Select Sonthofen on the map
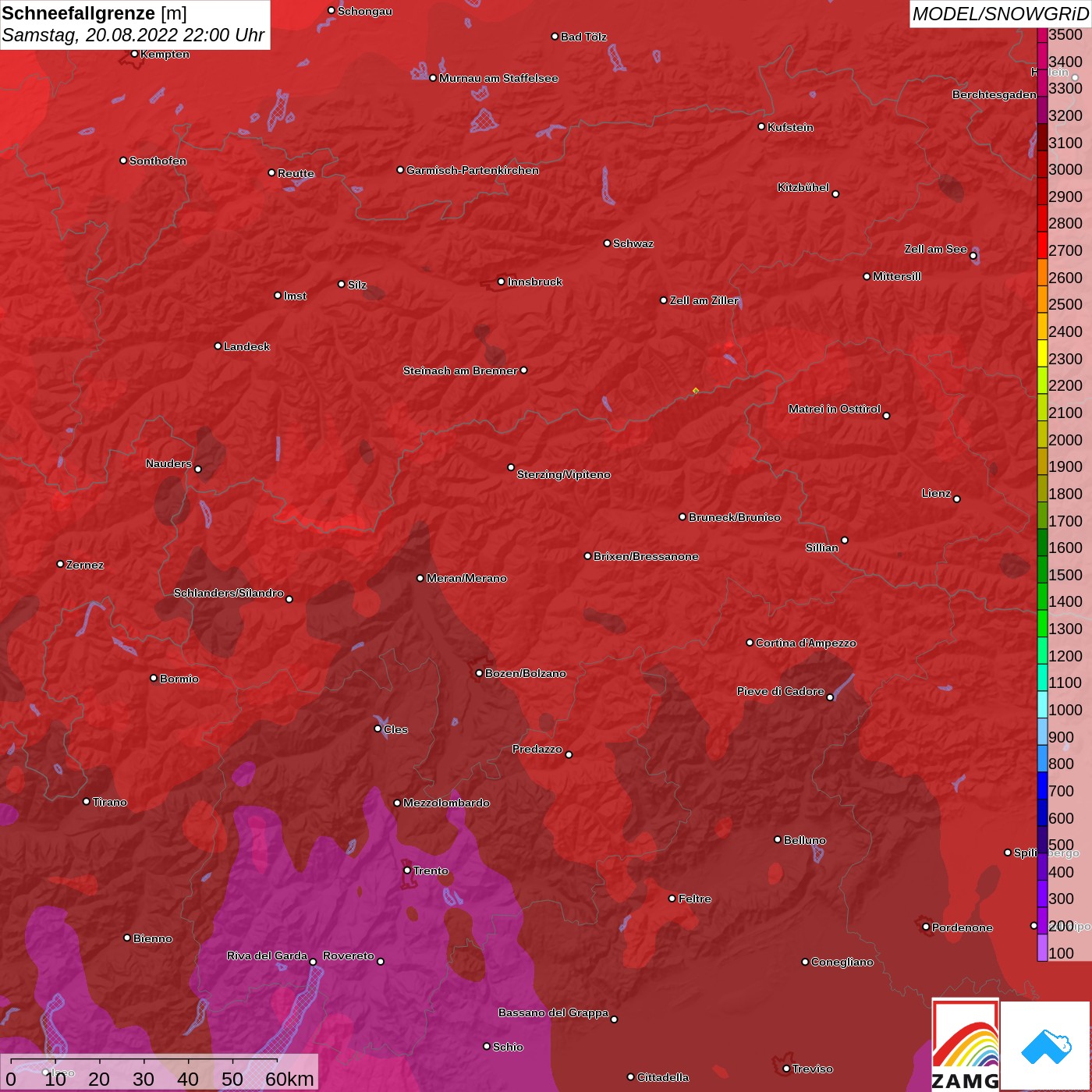Image resolution: width=1092 pixels, height=1092 pixels. tap(158, 161)
